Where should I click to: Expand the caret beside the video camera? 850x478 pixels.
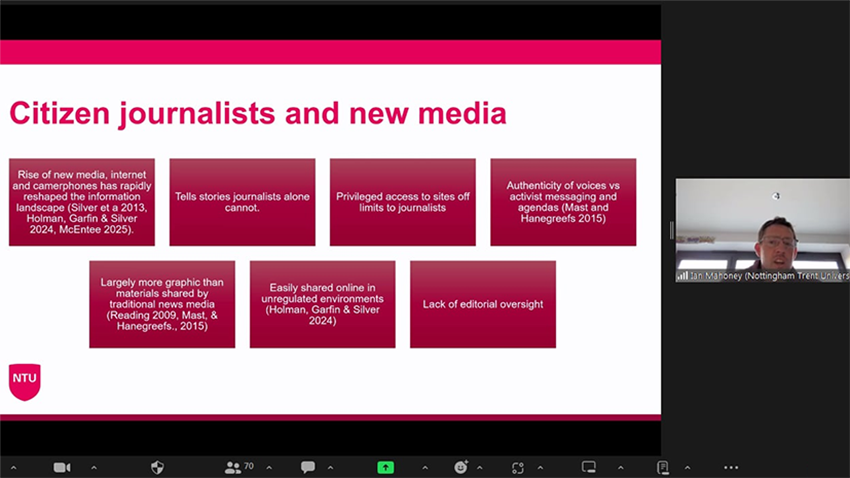pyautogui.click(x=94, y=467)
